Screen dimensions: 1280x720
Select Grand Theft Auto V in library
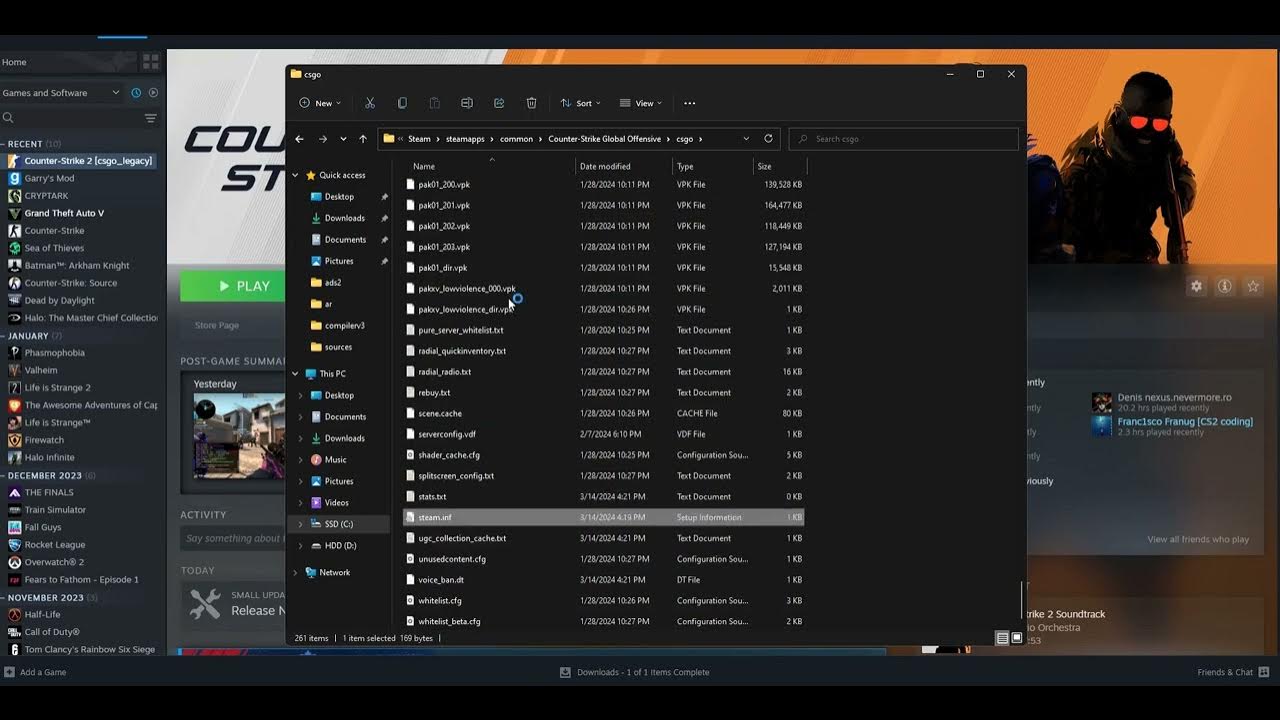point(64,213)
